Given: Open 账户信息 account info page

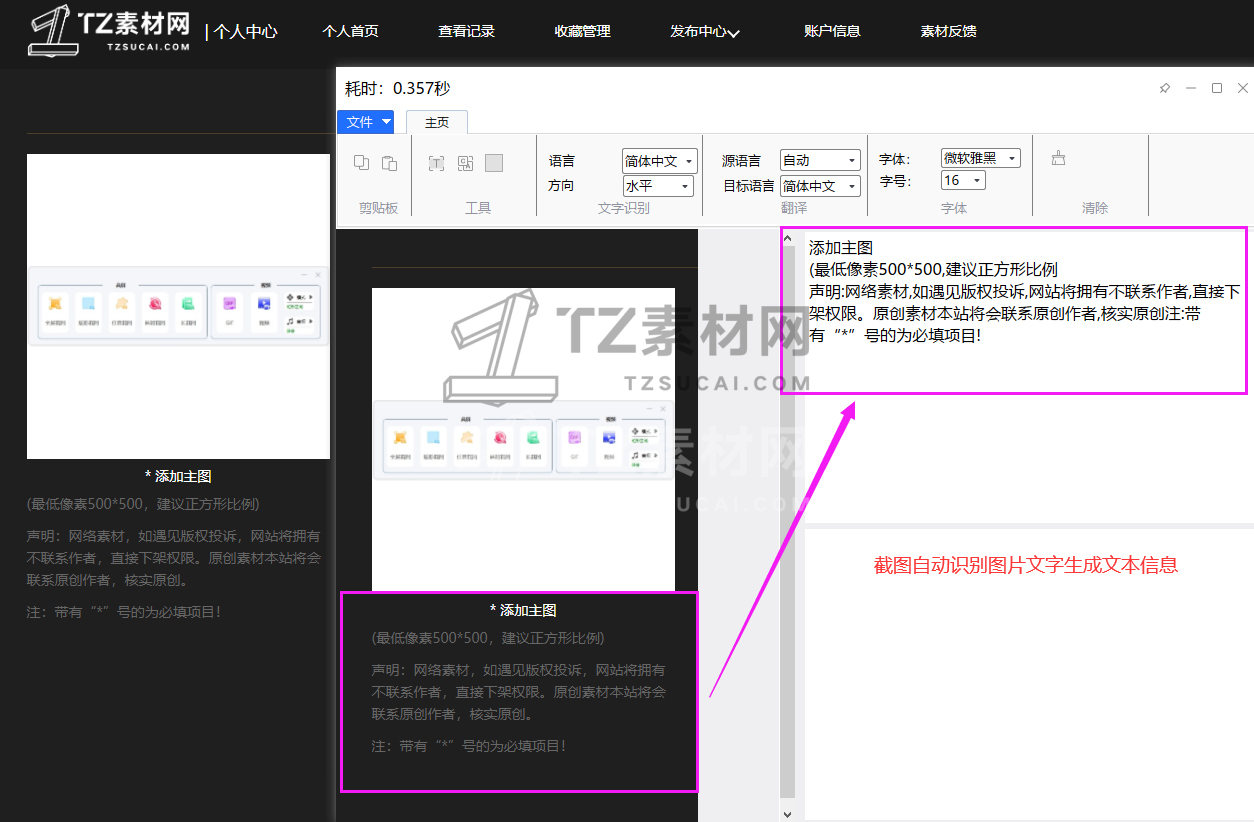Looking at the screenshot, I should (x=832, y=31).
